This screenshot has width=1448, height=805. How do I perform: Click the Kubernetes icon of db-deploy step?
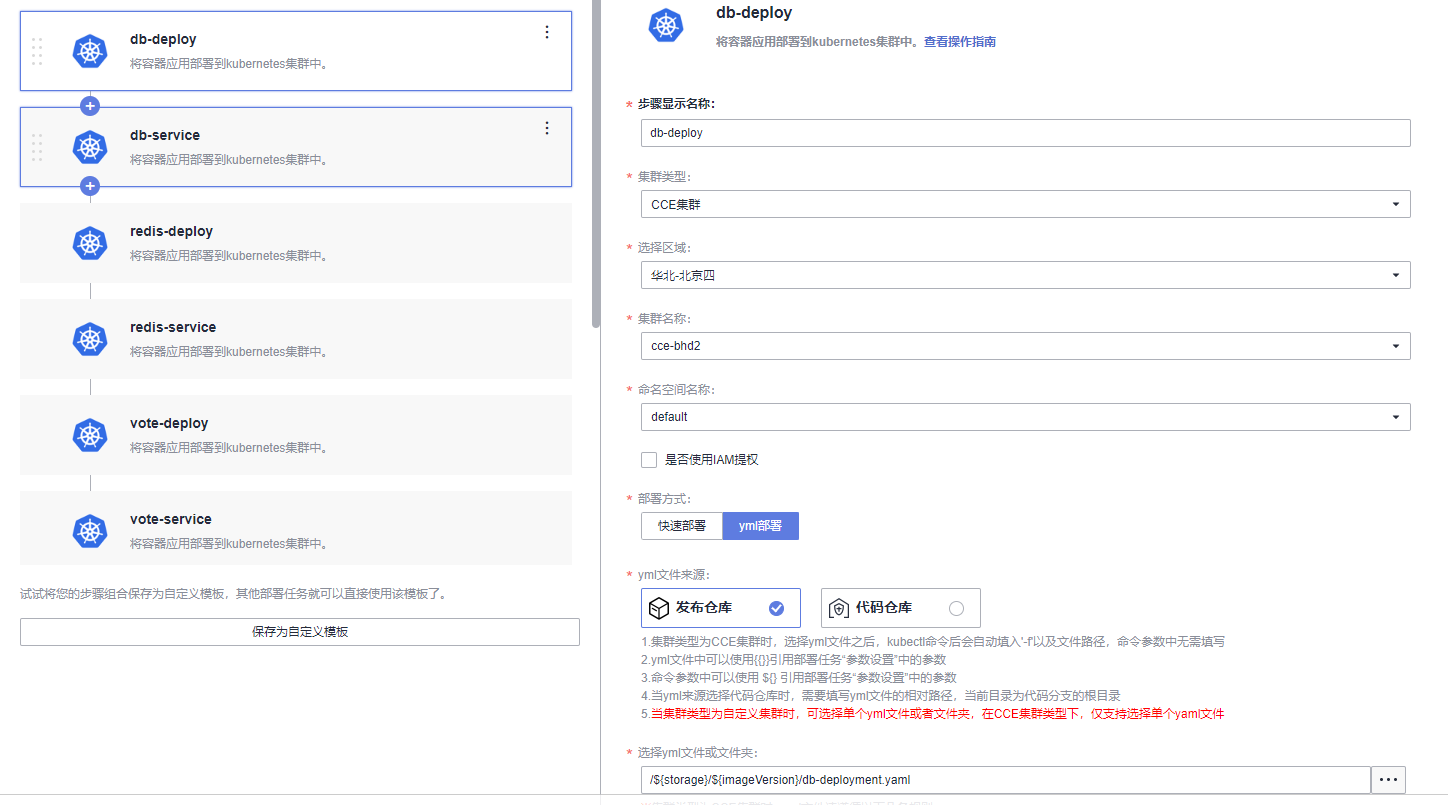(90, 51)
